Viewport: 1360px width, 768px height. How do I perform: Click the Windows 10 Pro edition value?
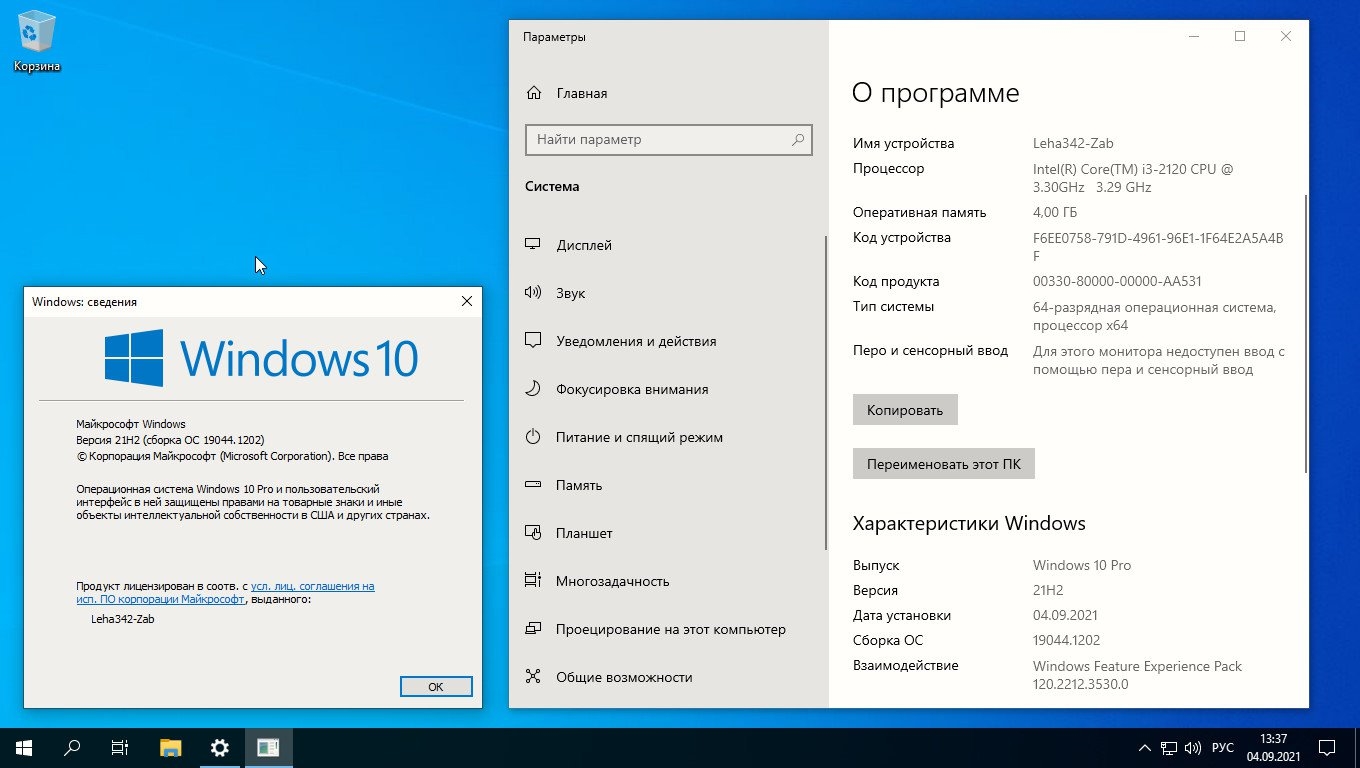point(1082,565)
